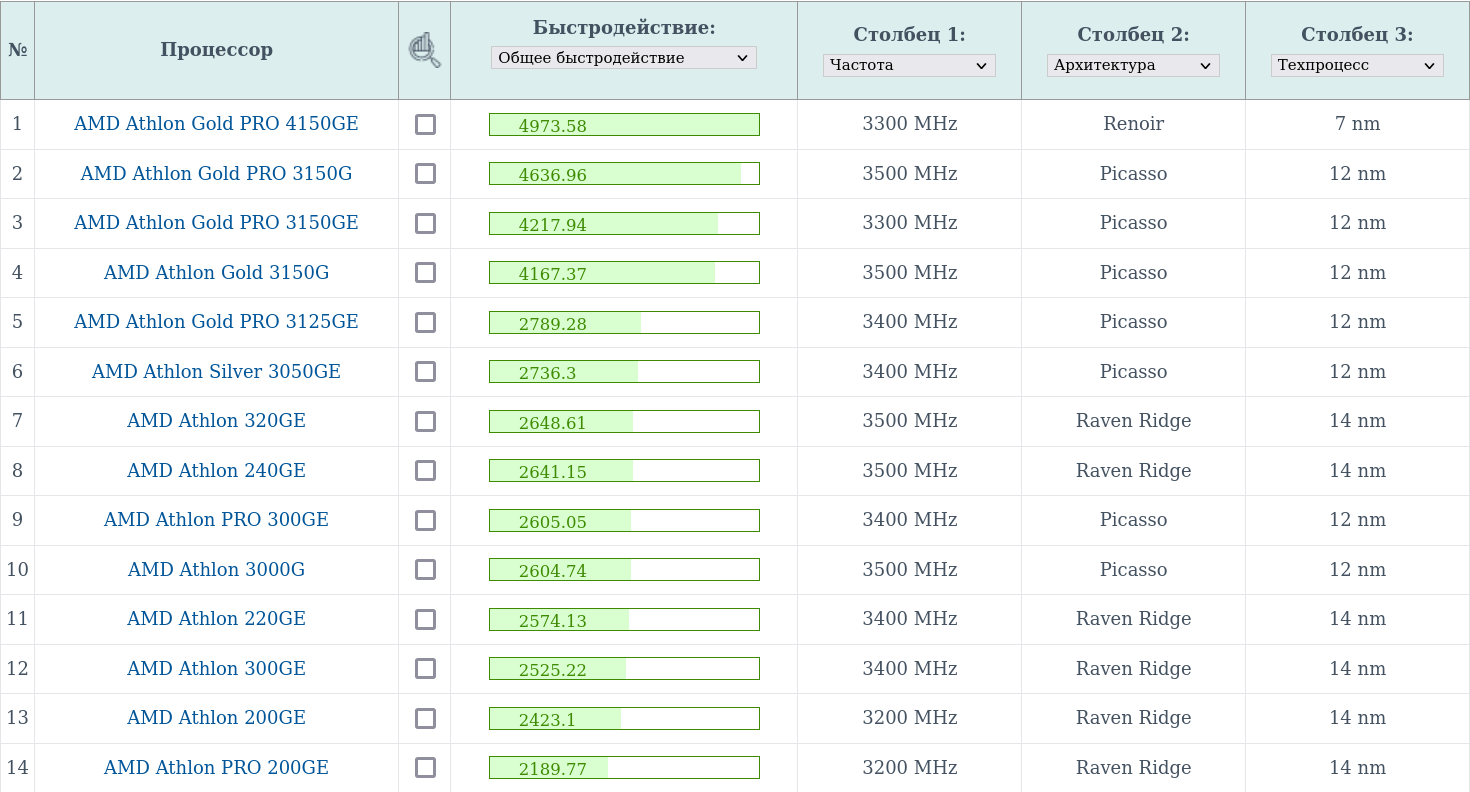Click the Процессор column header

coord(216,50)
